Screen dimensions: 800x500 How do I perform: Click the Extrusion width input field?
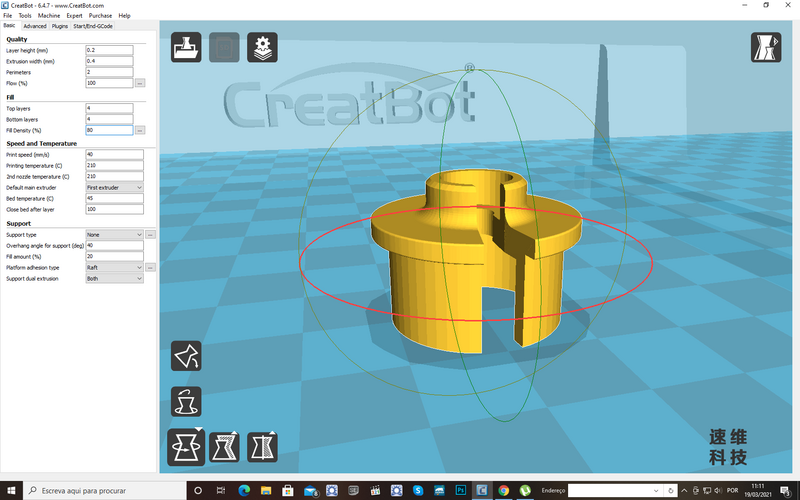[109, 61]
